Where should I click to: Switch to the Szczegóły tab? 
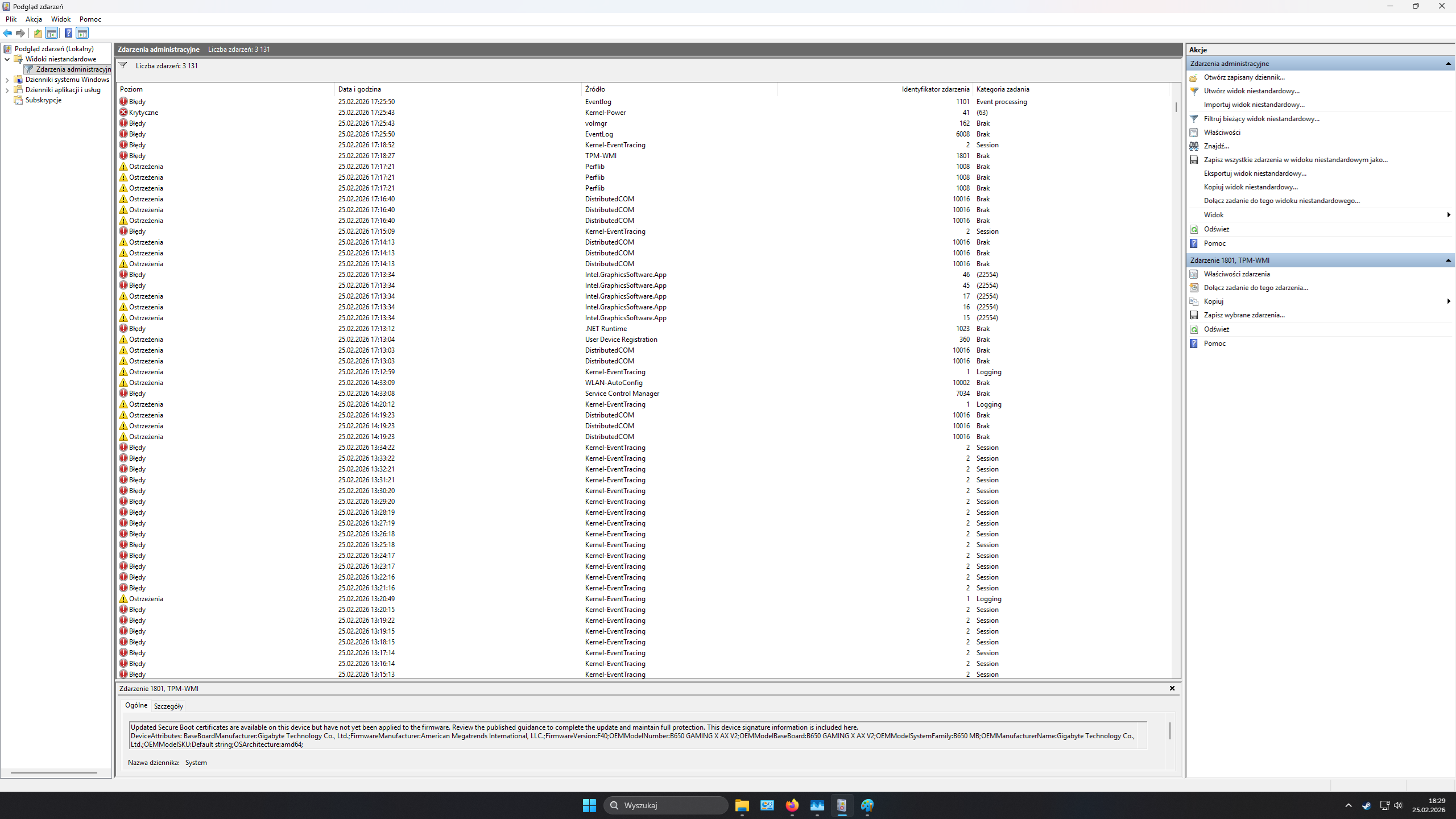tap(168, 706)
